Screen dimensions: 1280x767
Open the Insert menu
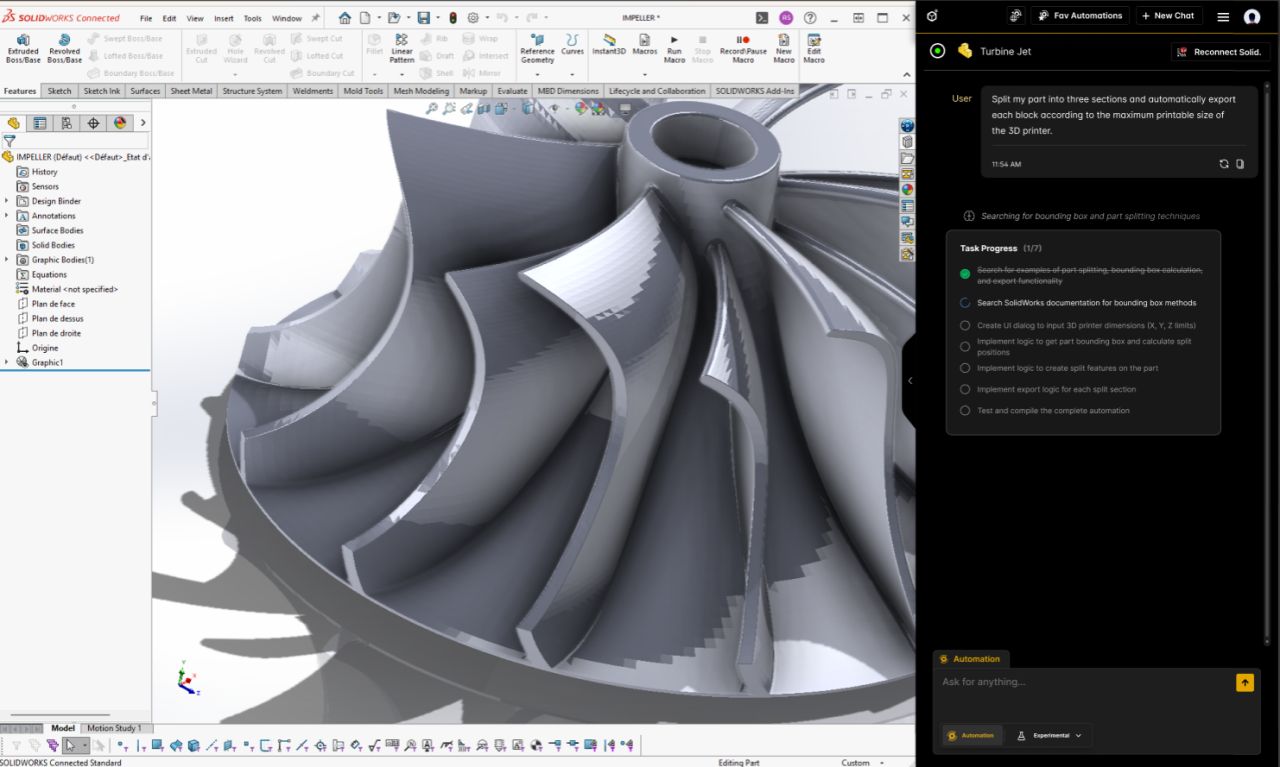click(x=224, y=18)
